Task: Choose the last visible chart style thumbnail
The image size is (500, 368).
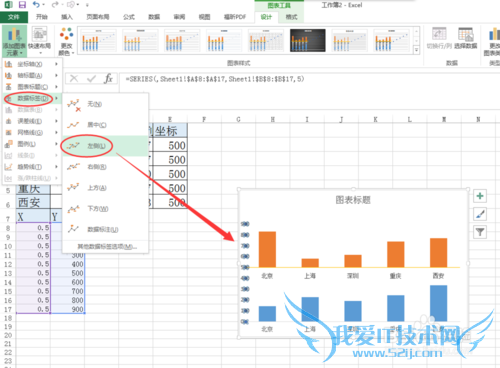Action: pyautogui.click(x=392, y=40)
